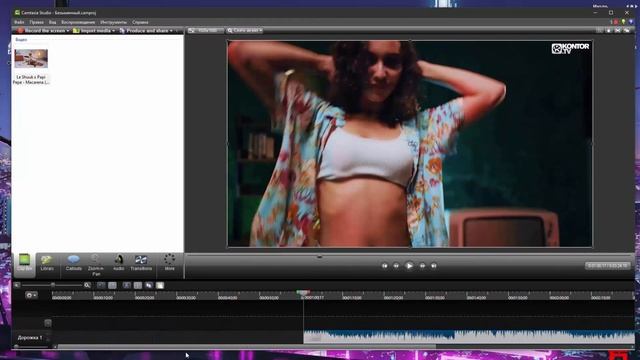The height and width of the screenshot is (360, 640).
Task: Open the timeline settings gear dropdown
Action: [x=31, y=295]
